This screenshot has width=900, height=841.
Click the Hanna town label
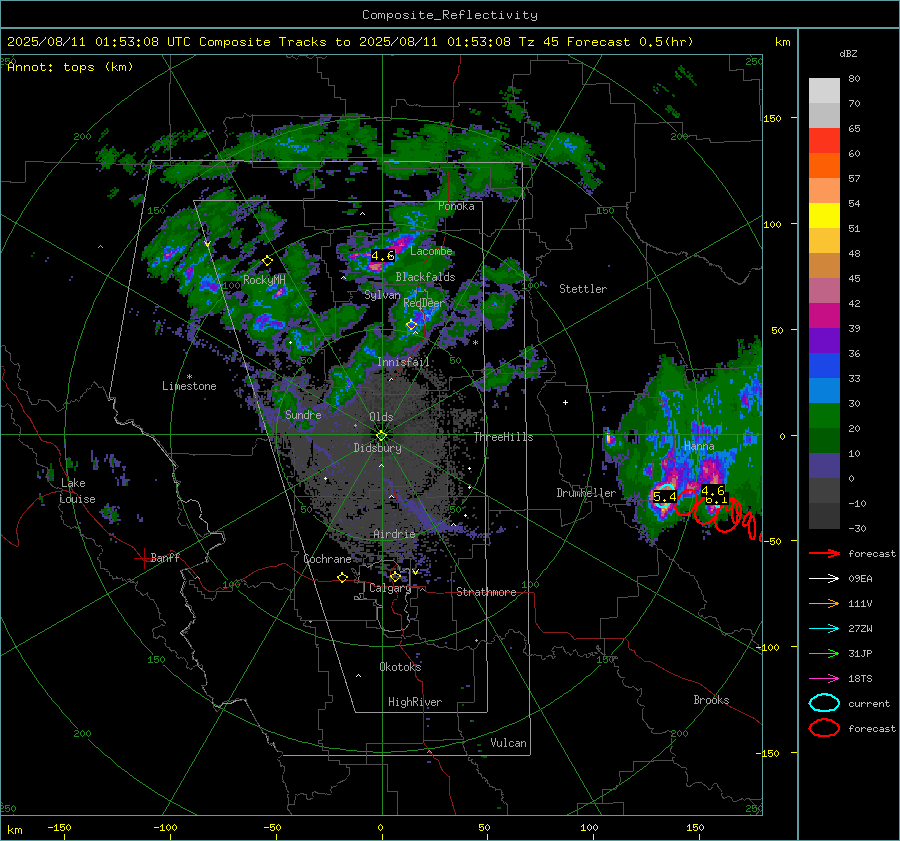tap(699, 446)
